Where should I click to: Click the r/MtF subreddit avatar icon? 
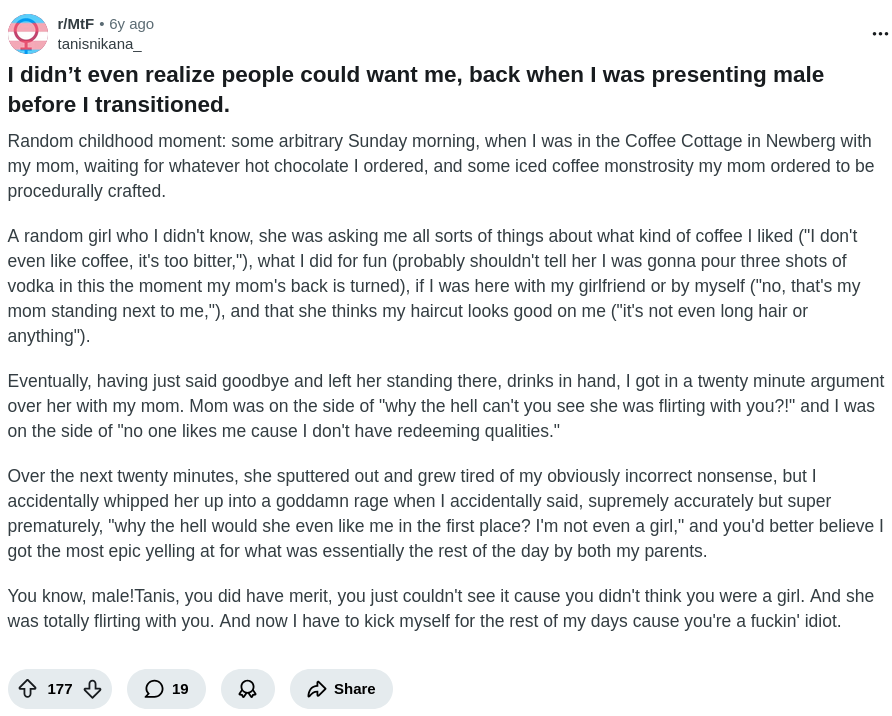pyautogui.click(x=27, y=34)
